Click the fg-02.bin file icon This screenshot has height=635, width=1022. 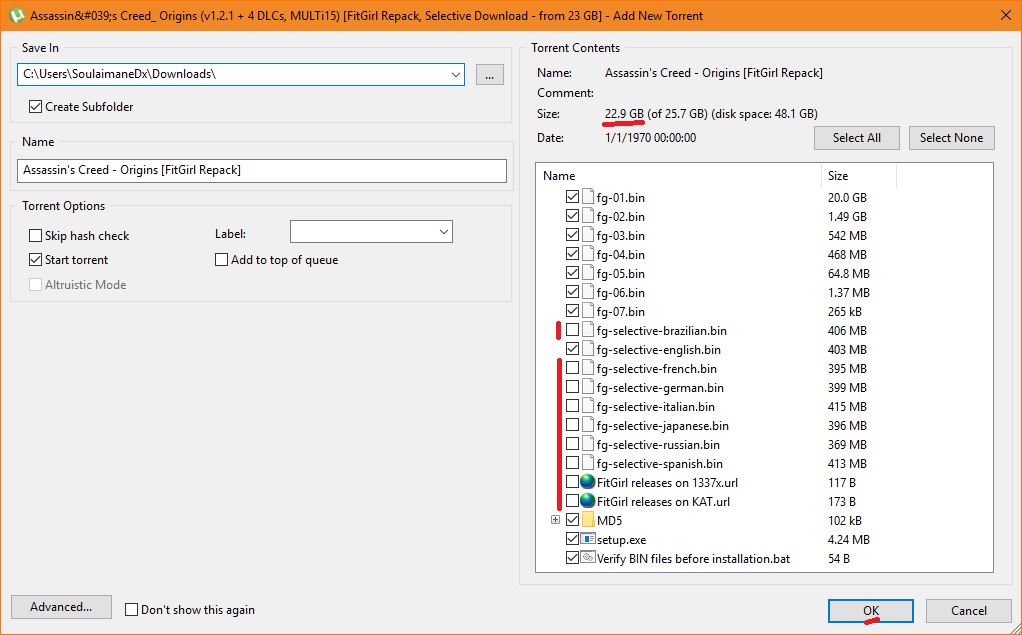(588, 216)
